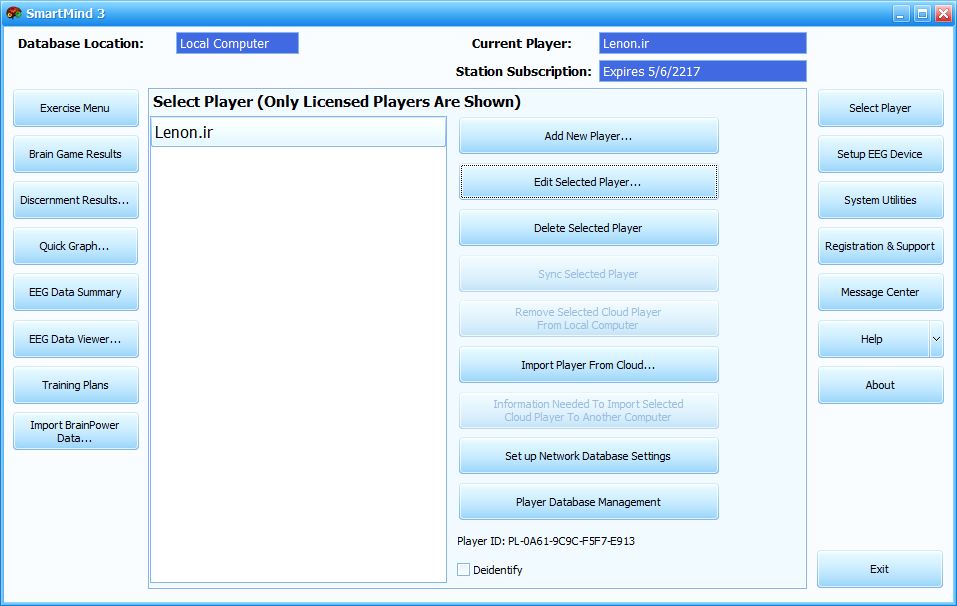Click the SmartMind 3 title bar icon
The image size is (957, 606).
(x=14, y=13)
